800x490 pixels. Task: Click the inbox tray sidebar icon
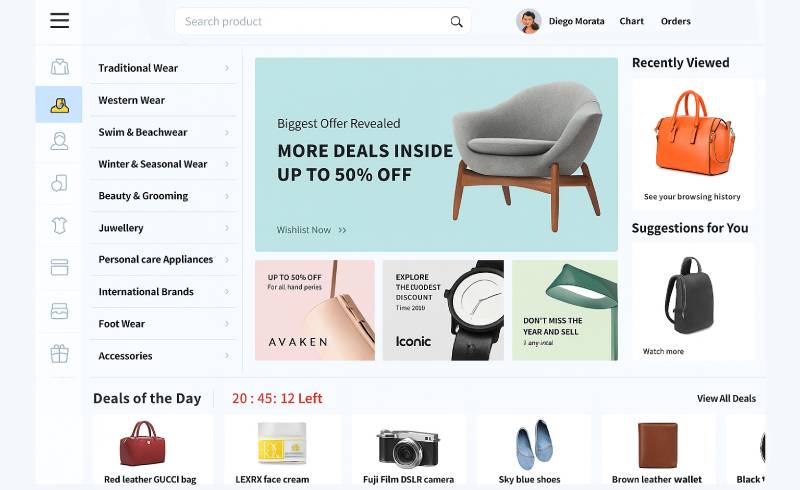click(59, 310)
